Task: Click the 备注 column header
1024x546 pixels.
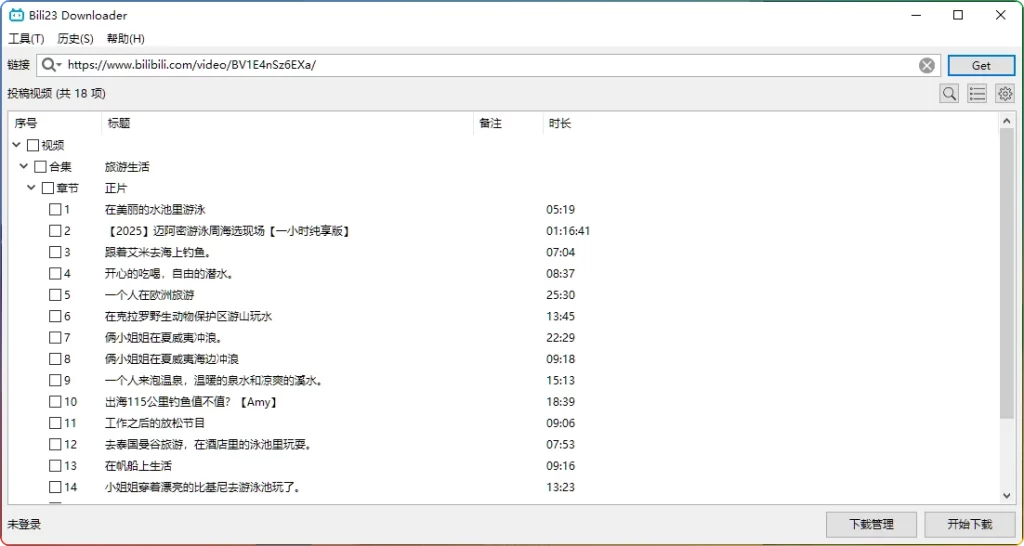Action: coord(508,123)
